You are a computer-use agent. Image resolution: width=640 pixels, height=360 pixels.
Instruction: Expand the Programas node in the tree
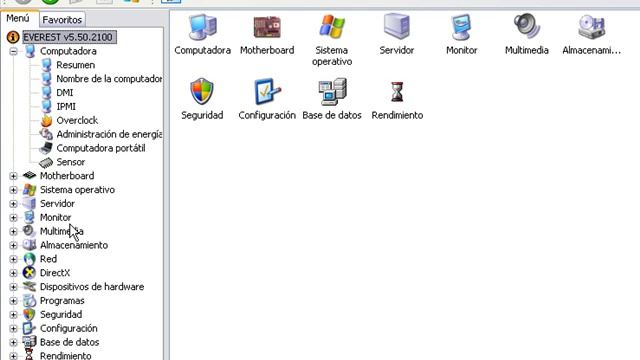coord(13,301)
